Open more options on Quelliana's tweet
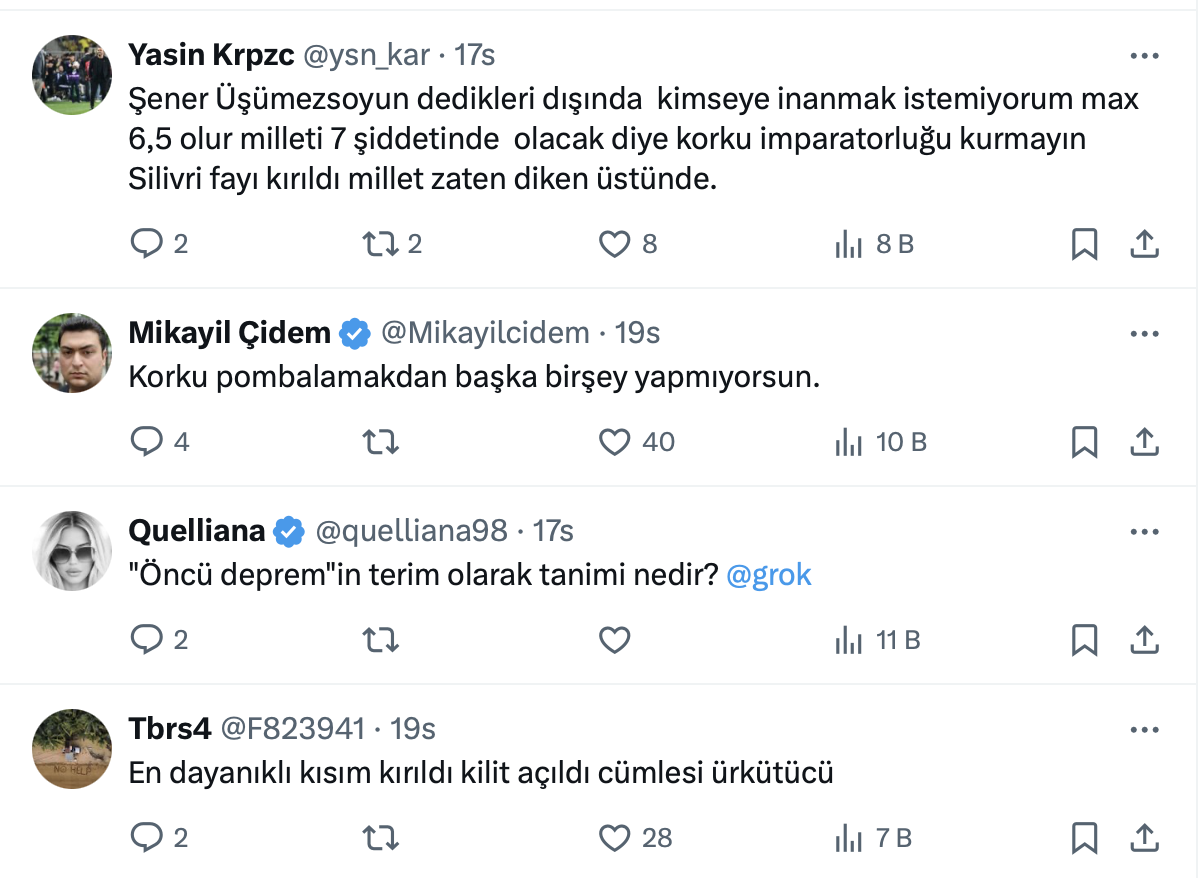Screen dimensions: 1198x878 (1144, 532)
